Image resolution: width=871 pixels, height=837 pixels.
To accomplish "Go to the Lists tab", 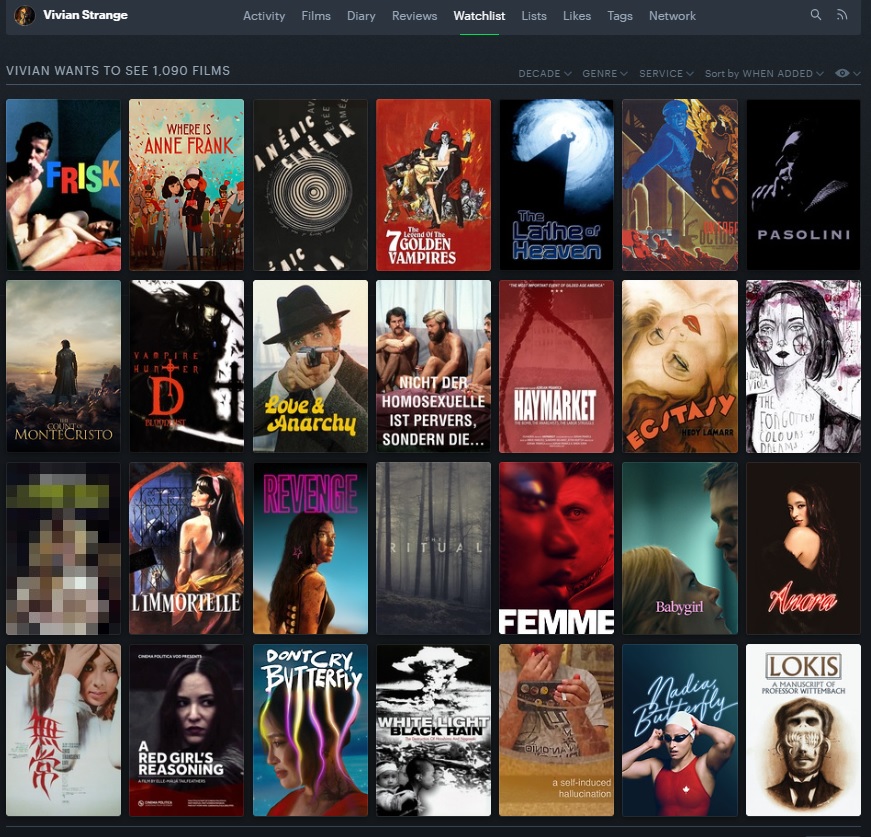I will point(534,16).
